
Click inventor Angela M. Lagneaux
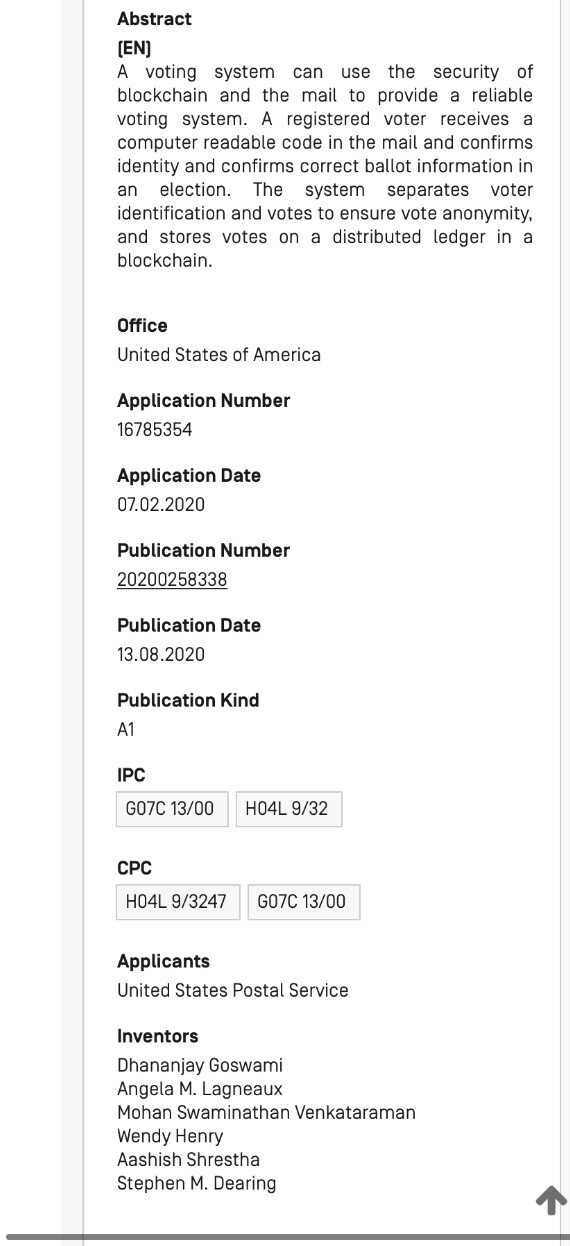pos(200,1089)
